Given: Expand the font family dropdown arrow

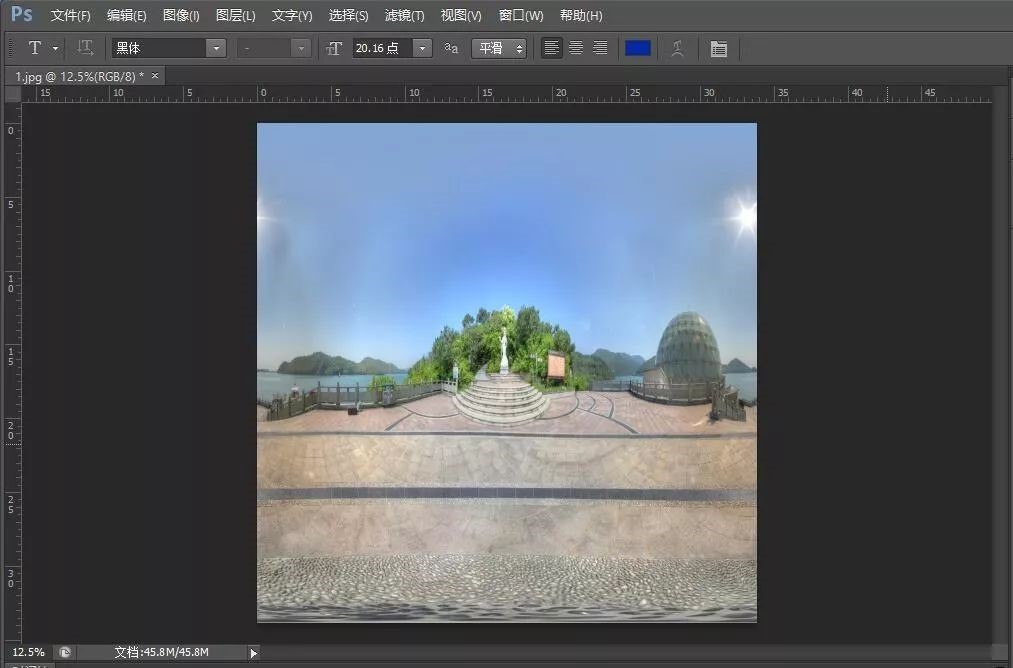Looking at the screenshot, I should pyautogui.click(x=216, y=48).
